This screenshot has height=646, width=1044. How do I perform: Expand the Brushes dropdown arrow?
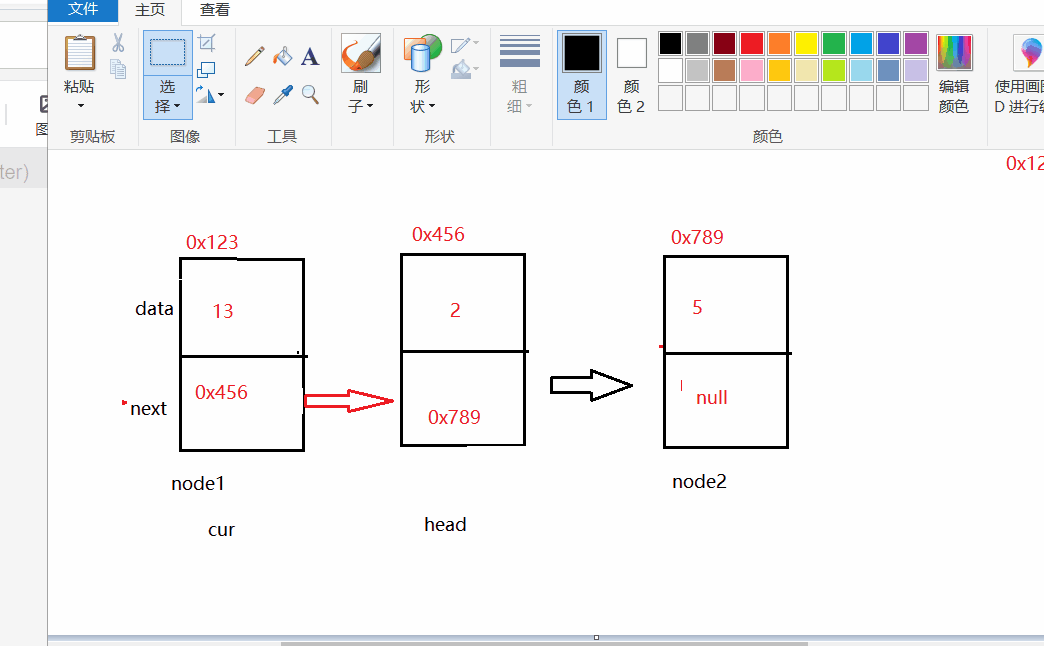370,106
